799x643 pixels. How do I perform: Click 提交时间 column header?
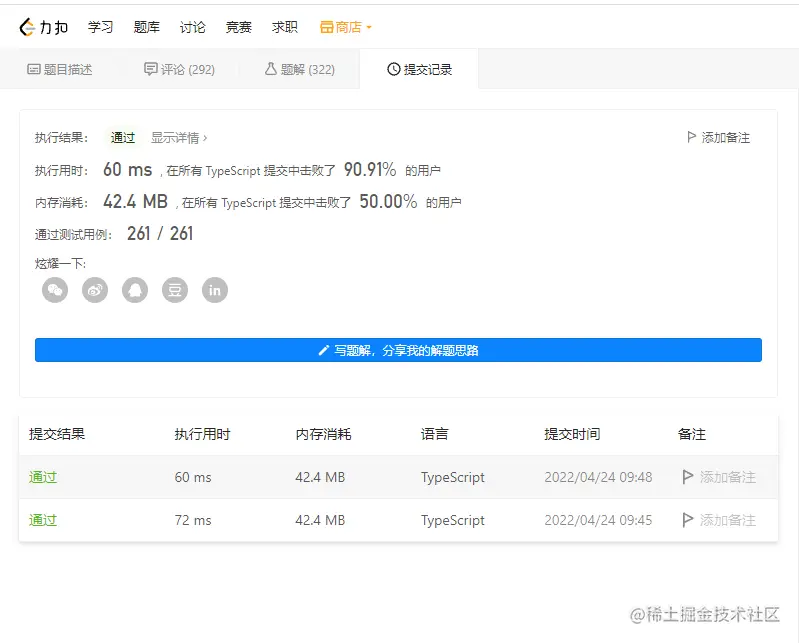click(572, 434)
